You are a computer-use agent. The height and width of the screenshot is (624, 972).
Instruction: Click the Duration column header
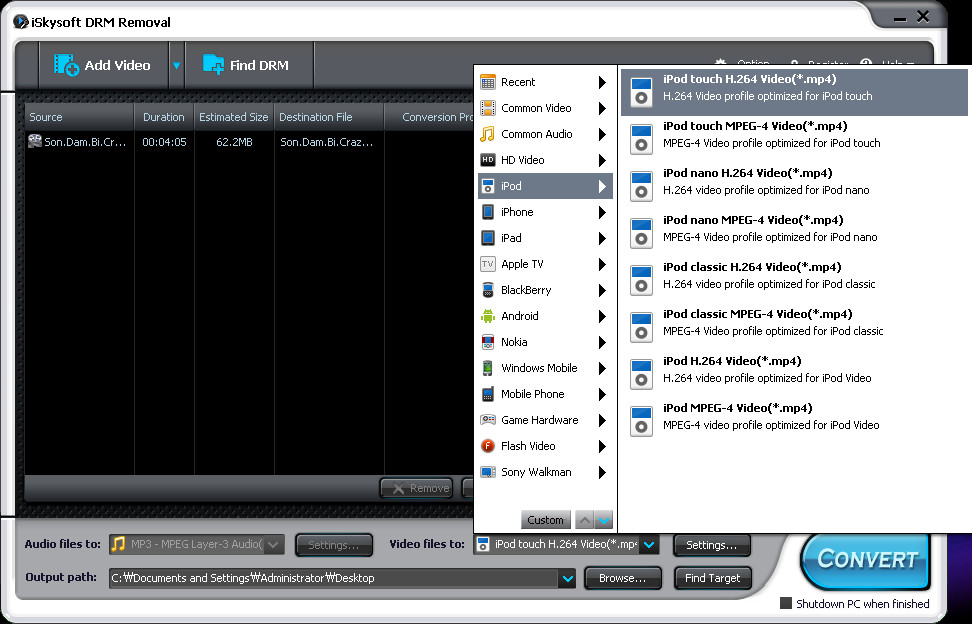[164, 116]
